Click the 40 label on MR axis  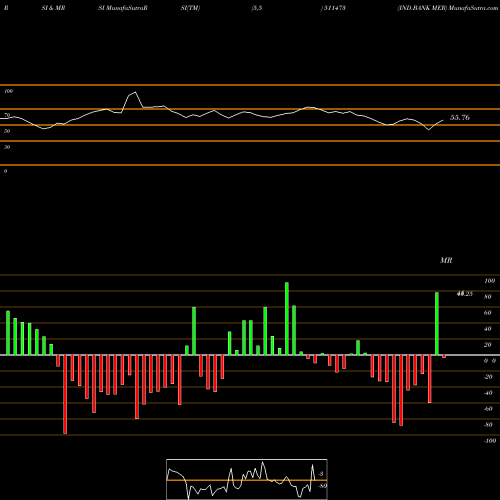[x=488, y=329]
